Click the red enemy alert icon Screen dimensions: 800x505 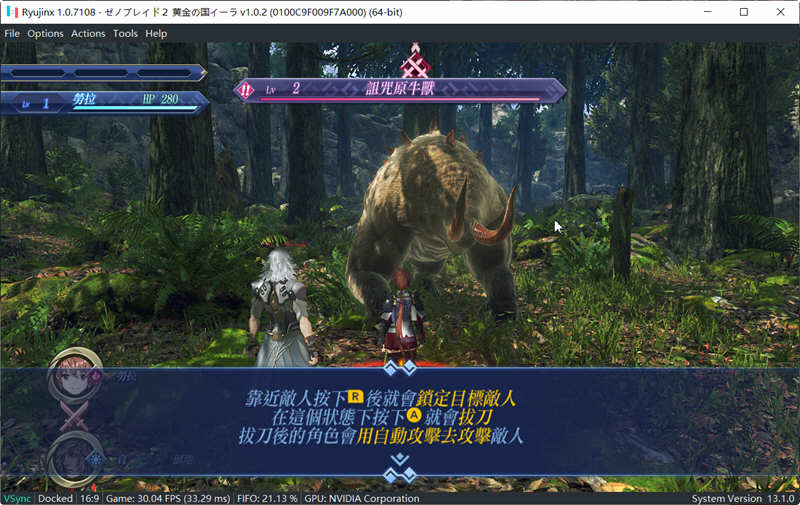pos(245,91)
